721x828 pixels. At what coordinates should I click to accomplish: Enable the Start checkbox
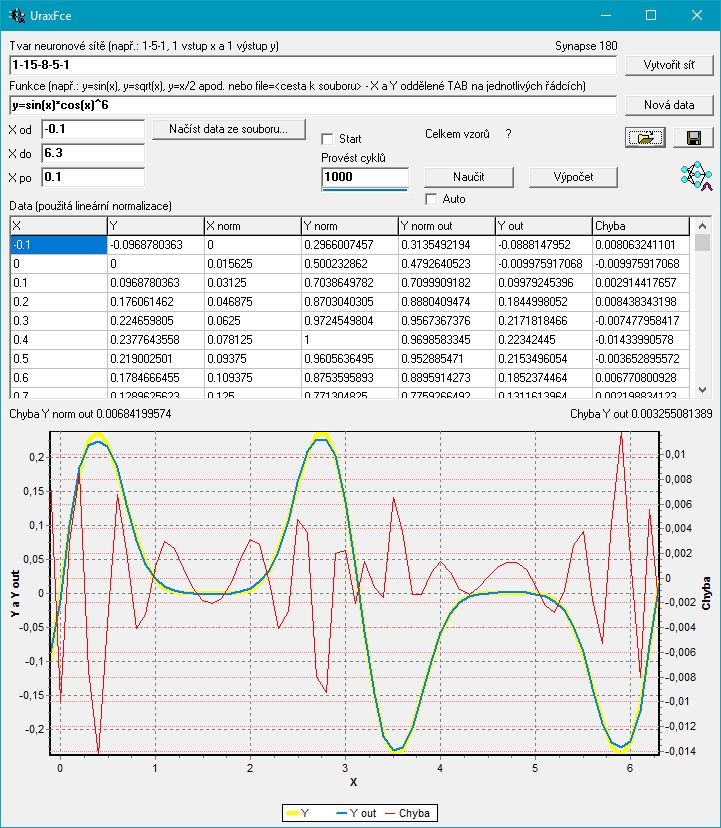point(327,139)
